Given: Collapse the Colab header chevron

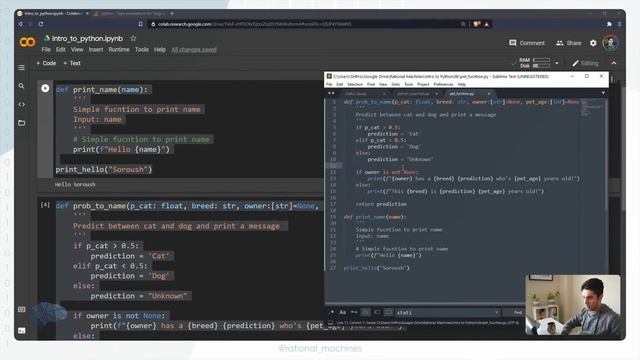Looking at the screenshot, I should coord(614,63).
